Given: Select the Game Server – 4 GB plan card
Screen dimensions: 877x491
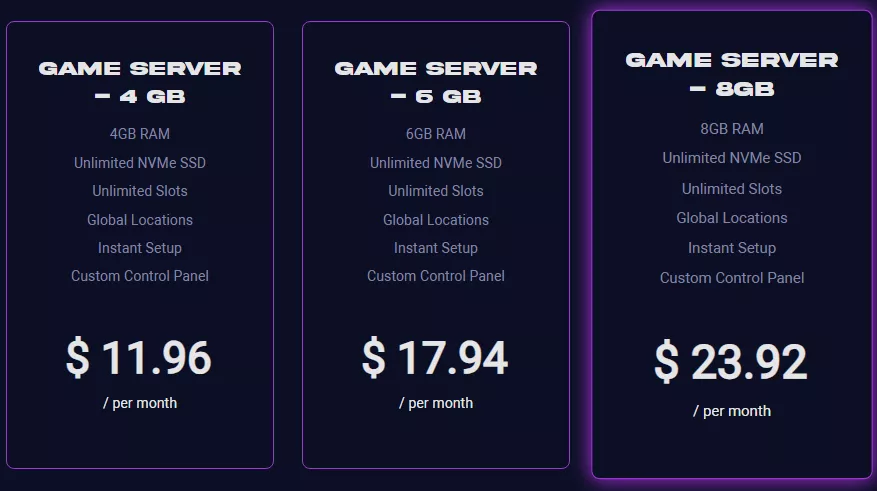Looking at the screenshot, I should [x=140, y=245].
